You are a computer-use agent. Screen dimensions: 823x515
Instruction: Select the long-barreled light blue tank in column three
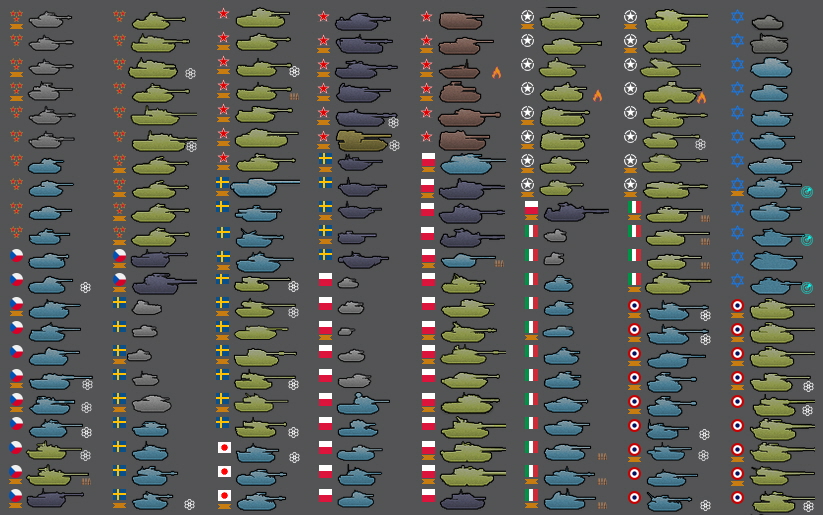(265, 186)
